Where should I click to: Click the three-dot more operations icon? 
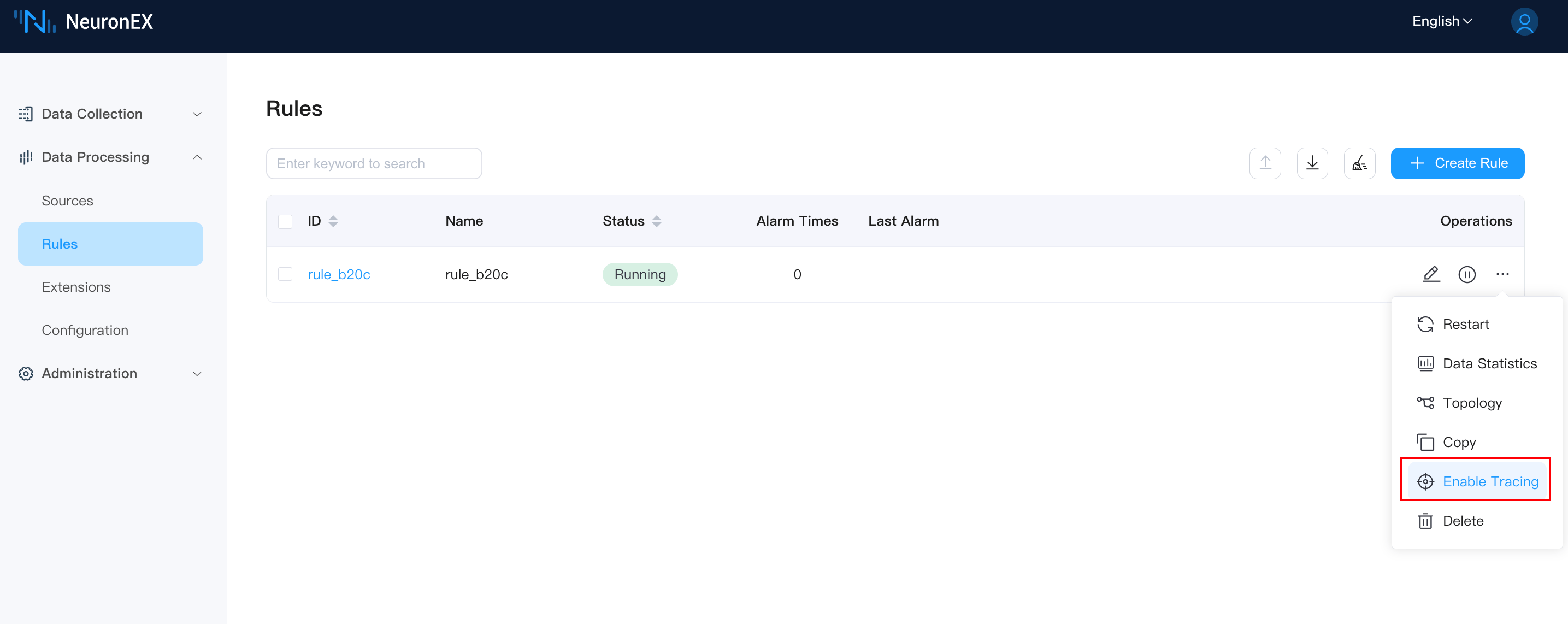pyautogui.click(x=1502, y=274)
